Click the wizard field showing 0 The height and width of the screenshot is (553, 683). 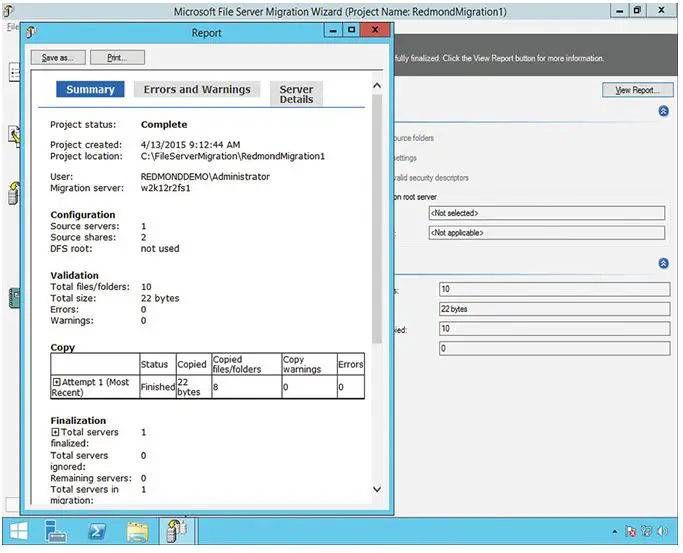tap(555, 348)
